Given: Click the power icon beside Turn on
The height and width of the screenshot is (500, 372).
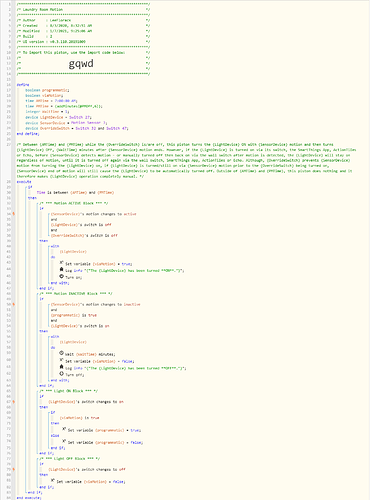Looking at the screenshot, I should coord(61,276).
